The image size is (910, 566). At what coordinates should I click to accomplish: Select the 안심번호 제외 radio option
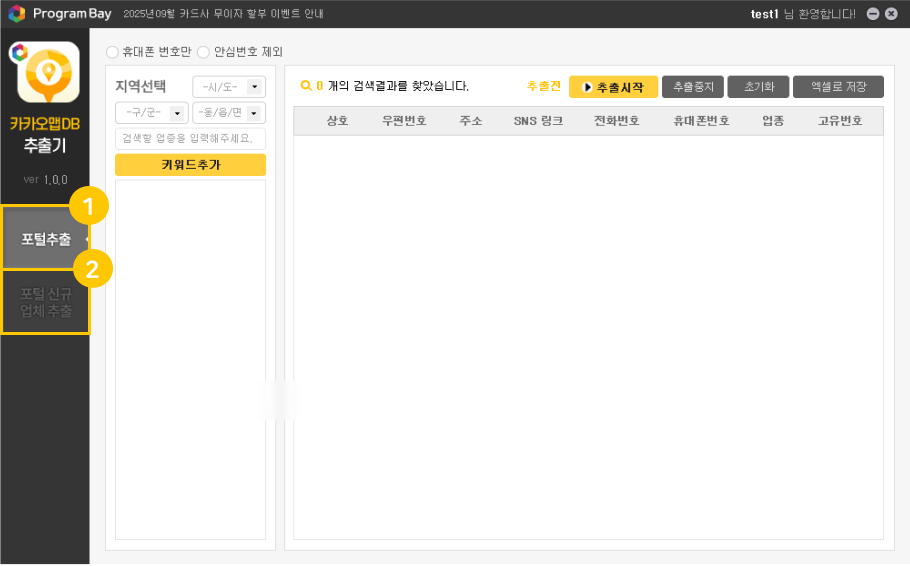[204, 51]
